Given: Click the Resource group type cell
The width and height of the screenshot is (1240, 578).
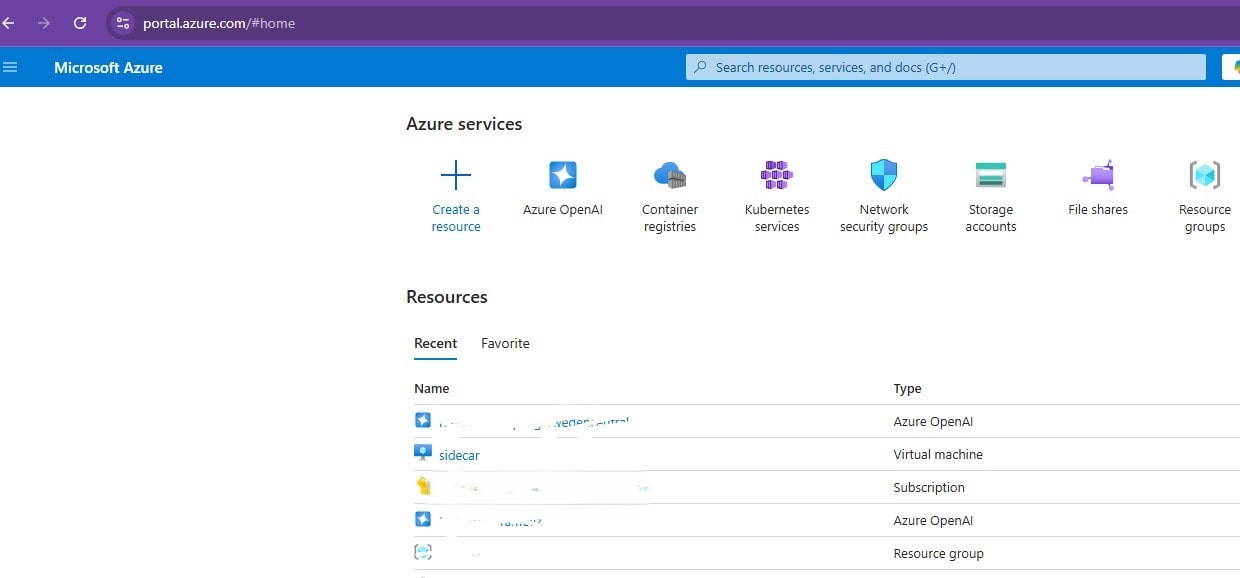Looking at the screenshot, I should point(938,553).
